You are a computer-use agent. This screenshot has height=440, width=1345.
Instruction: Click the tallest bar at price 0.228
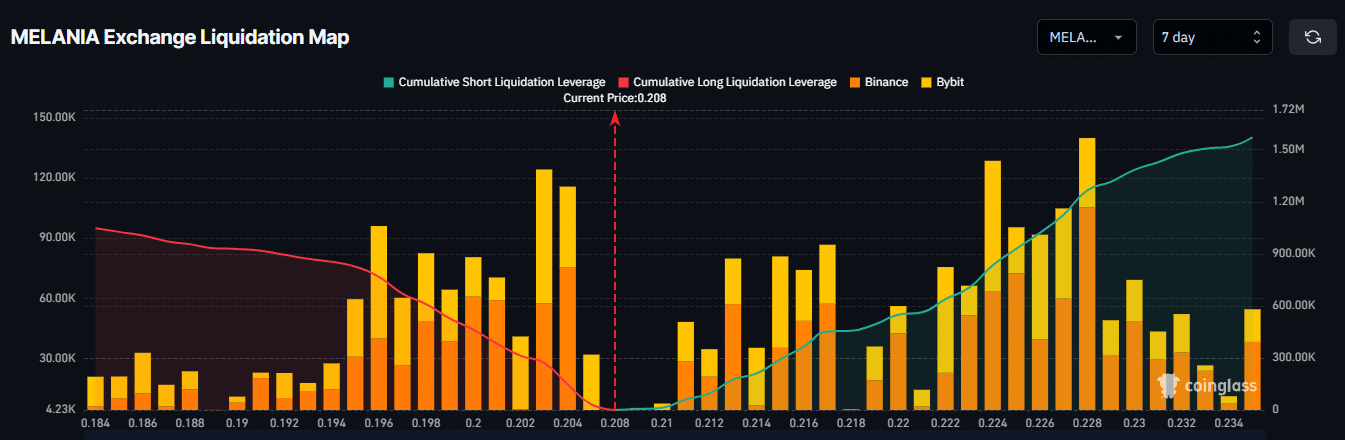pyautogui.click(x=1087, y=275)
